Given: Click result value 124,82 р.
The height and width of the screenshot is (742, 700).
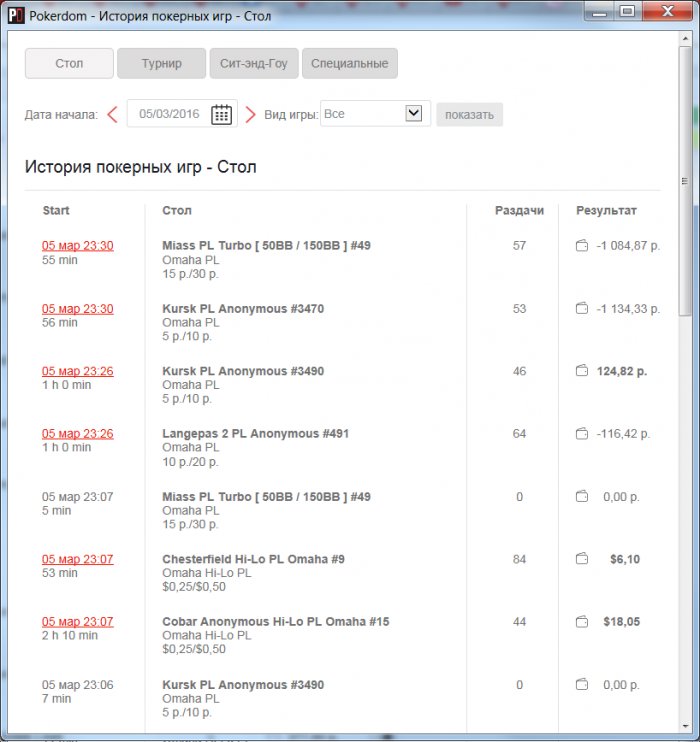Looking at the screenshot, I should (x=622, y=371).
